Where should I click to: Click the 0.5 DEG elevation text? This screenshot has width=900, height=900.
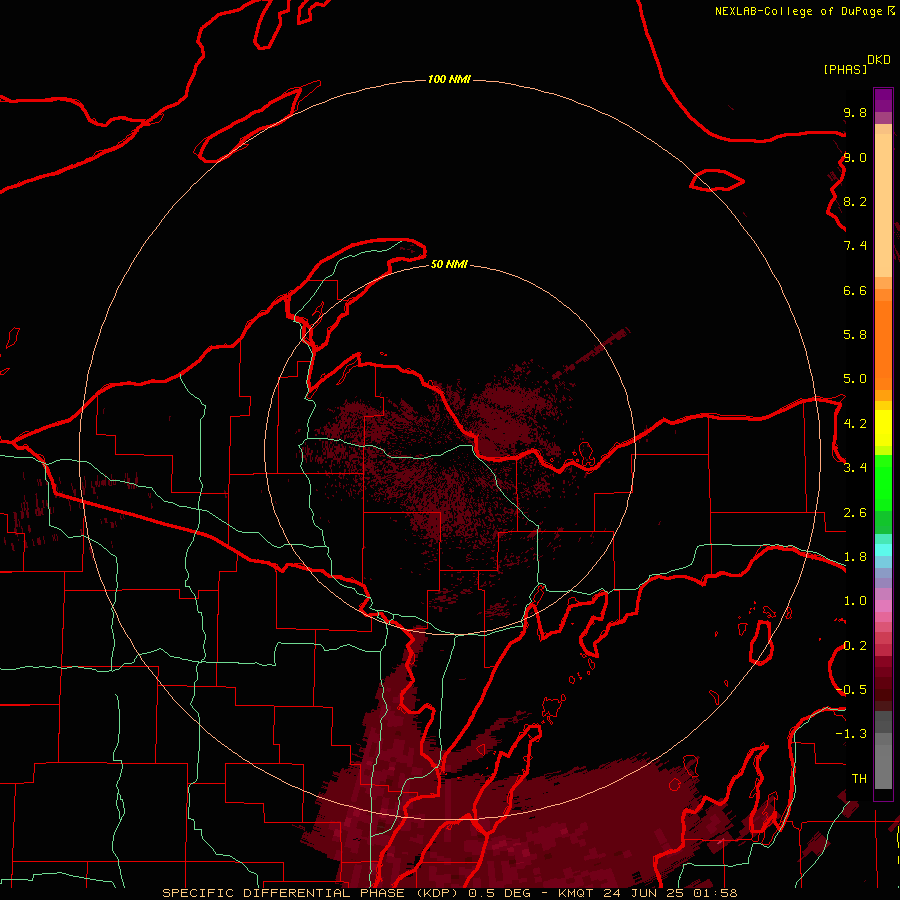499,893
